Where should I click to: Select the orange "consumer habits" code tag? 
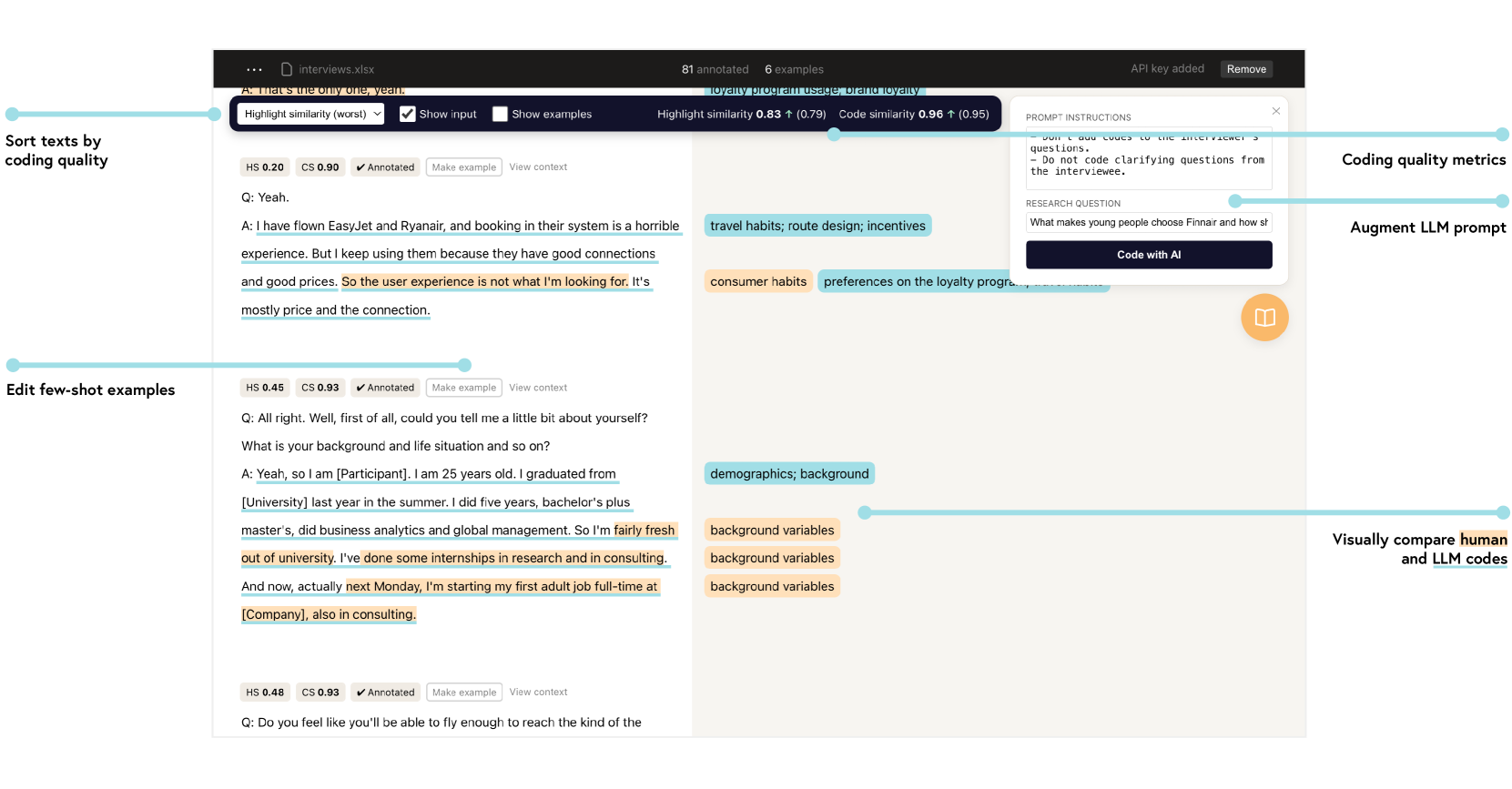pos(757,281)
